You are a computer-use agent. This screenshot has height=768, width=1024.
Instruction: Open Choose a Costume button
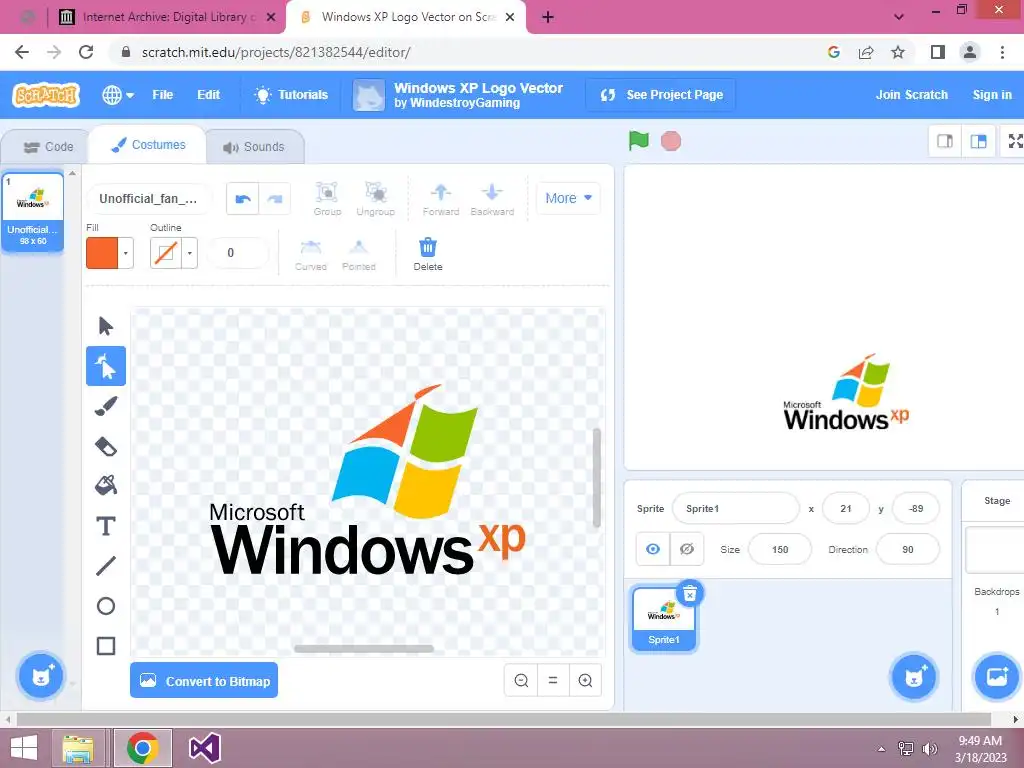40,676
